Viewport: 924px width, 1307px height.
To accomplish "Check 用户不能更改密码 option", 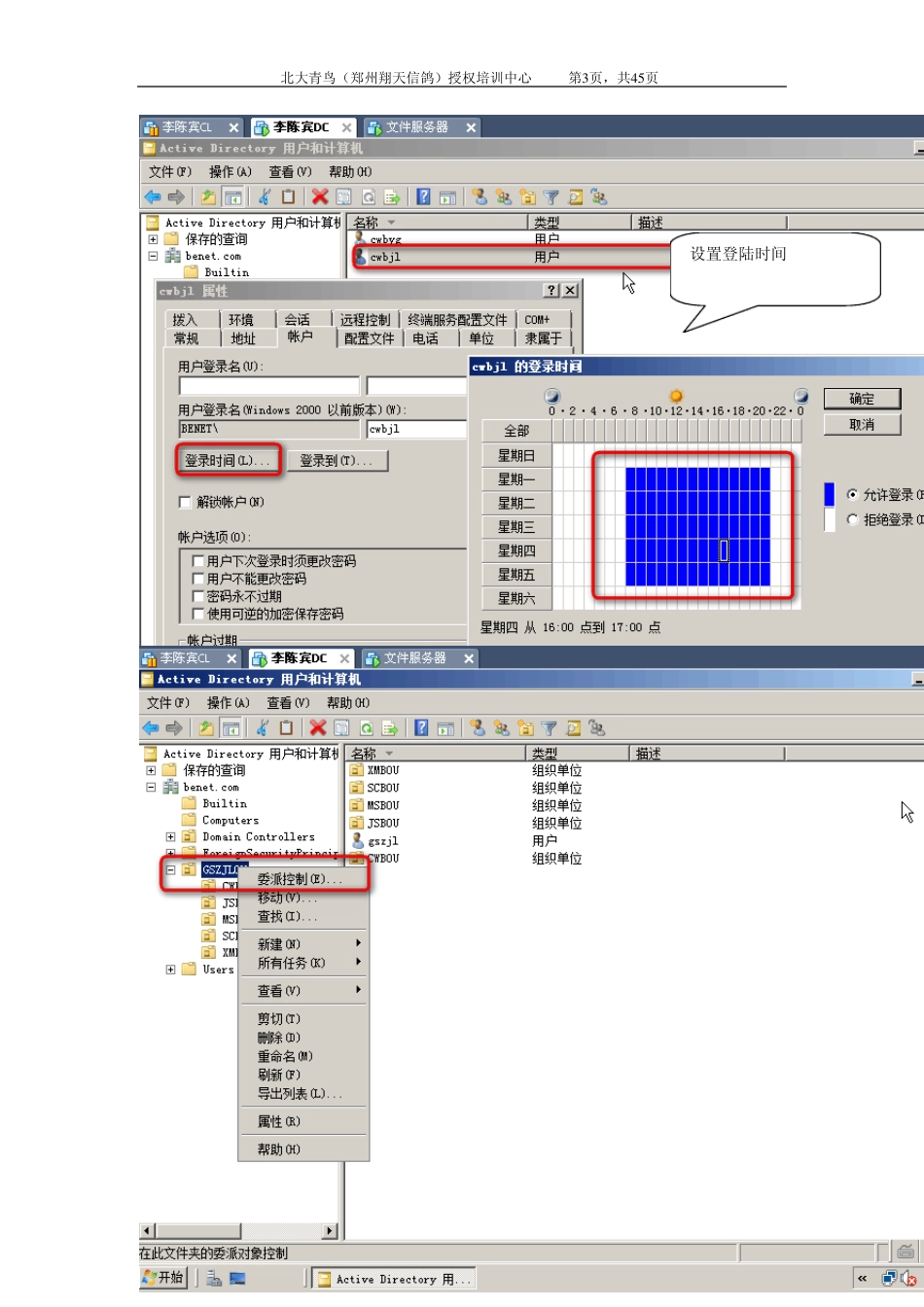I will [198, 579].
